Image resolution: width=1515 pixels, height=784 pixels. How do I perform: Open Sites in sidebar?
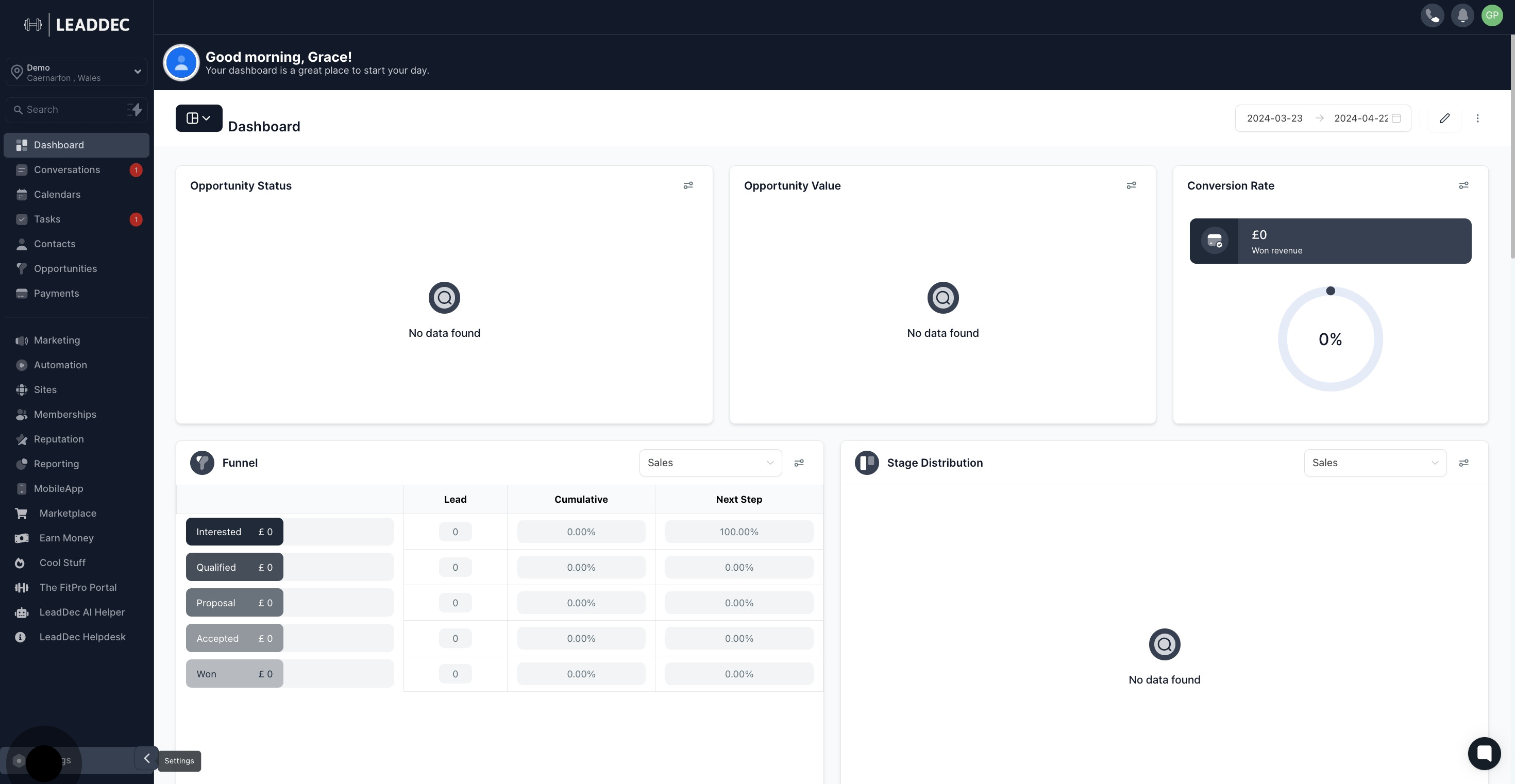pyautogui.click(x=76, y=389)
